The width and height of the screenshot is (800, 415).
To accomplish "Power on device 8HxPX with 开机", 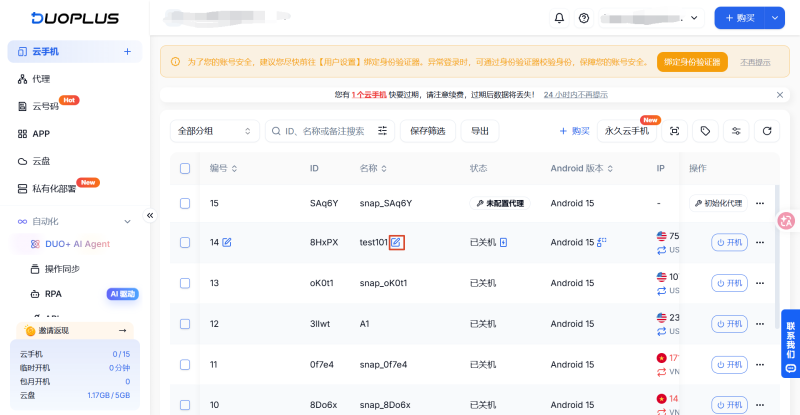I will click(x=730, y=242).
